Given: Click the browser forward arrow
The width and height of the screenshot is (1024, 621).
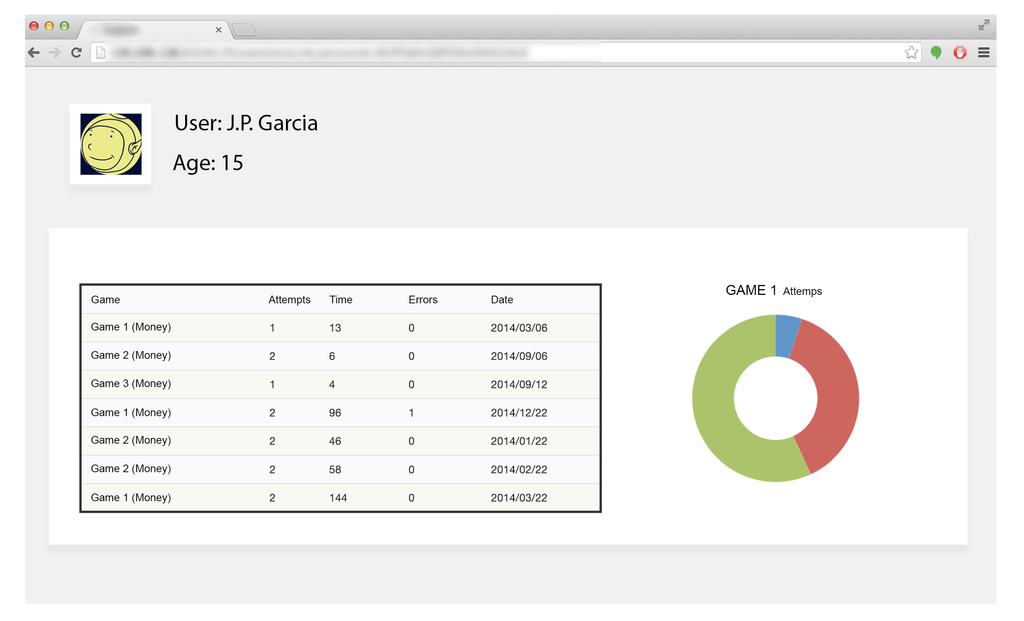Looking at the screenshot, I should click(x=55, y=52).
